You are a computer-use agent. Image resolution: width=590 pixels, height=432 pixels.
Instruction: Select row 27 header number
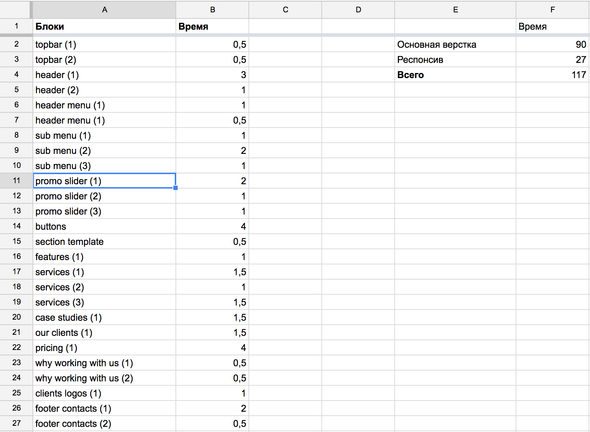click(16, 423)
